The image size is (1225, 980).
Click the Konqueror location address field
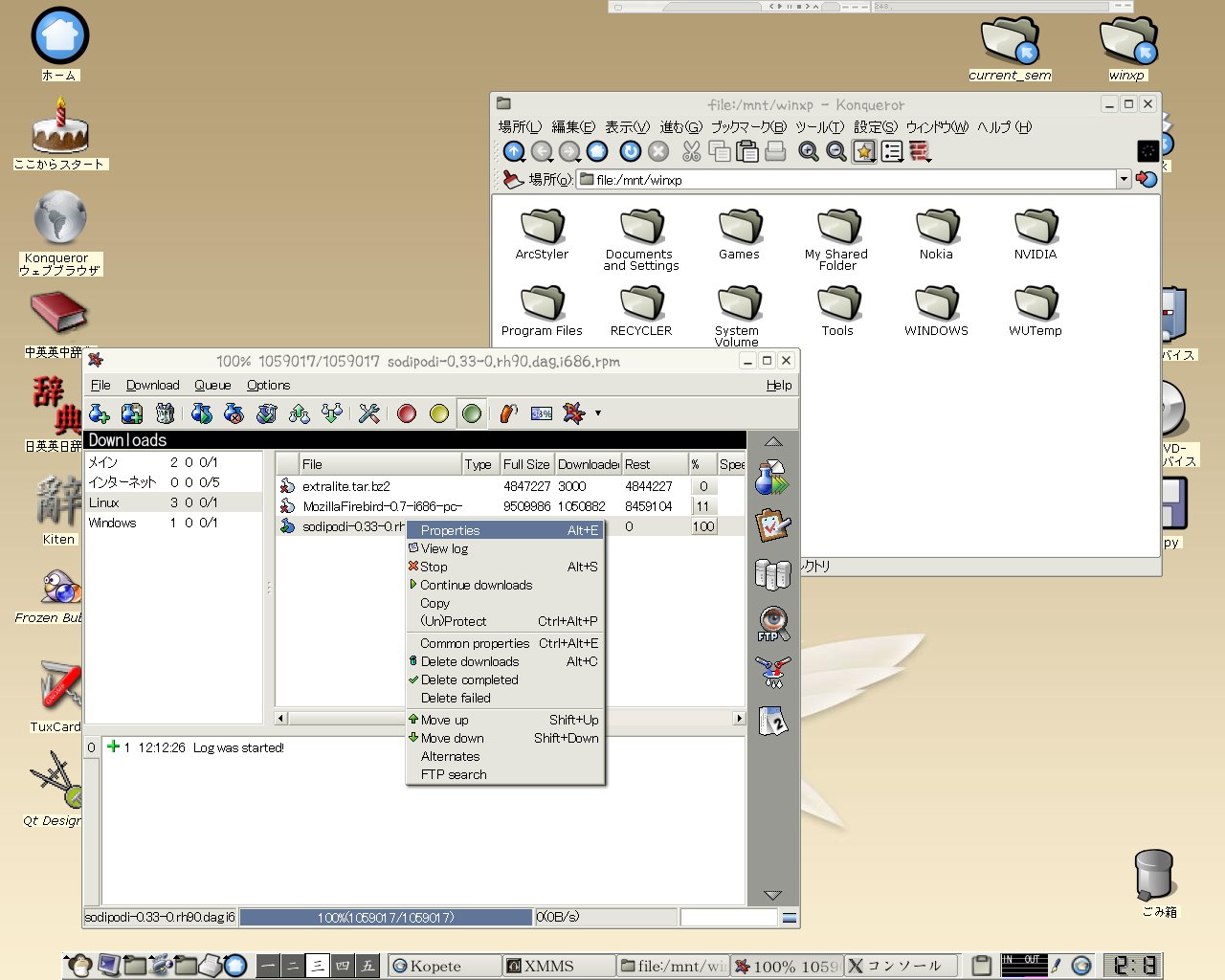[x=847, y=179]
